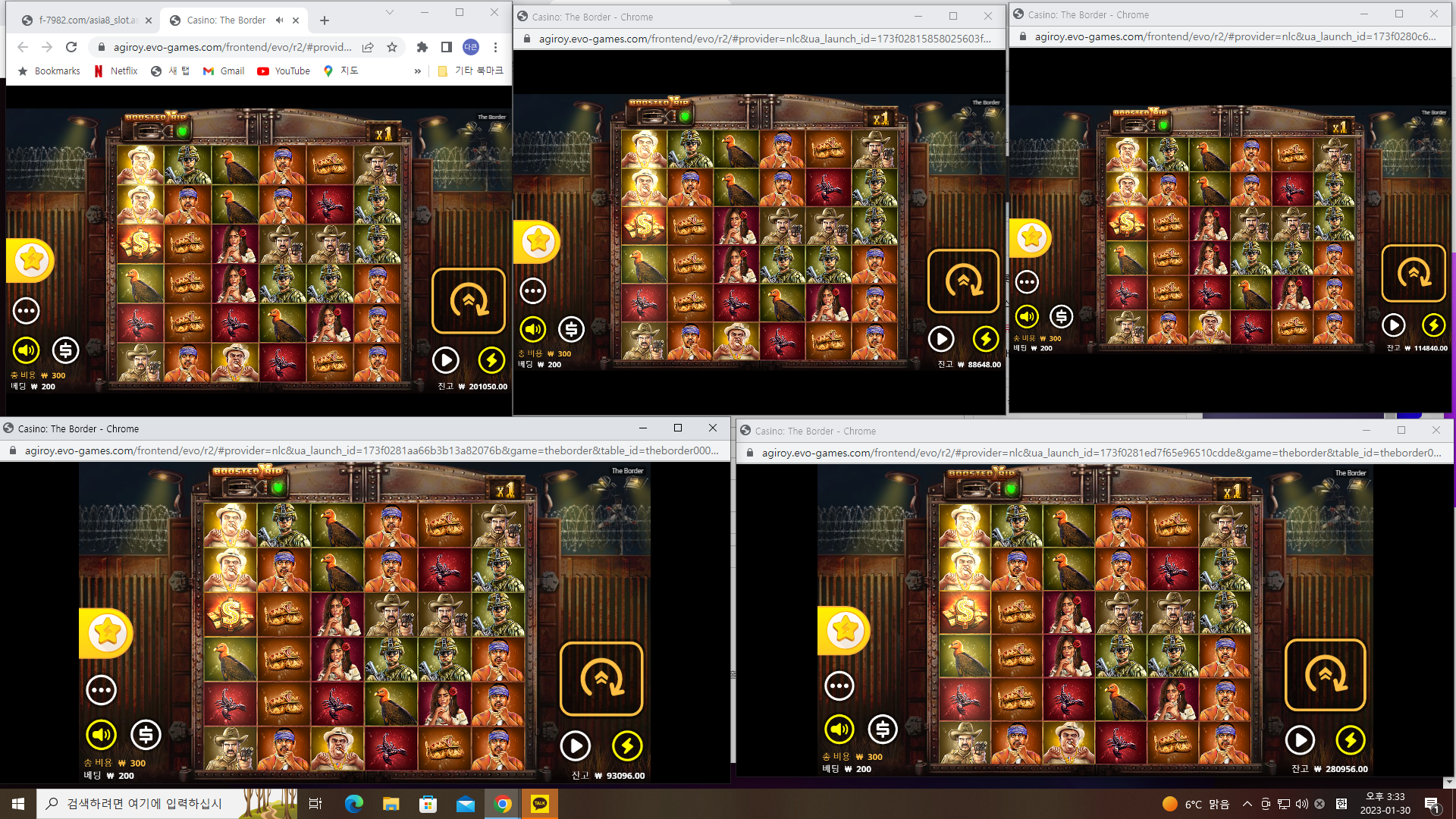Open bet coin settings in 93096.00 balance game
This screenshot has width=1456, height=819.
click(x=146, y=735)
